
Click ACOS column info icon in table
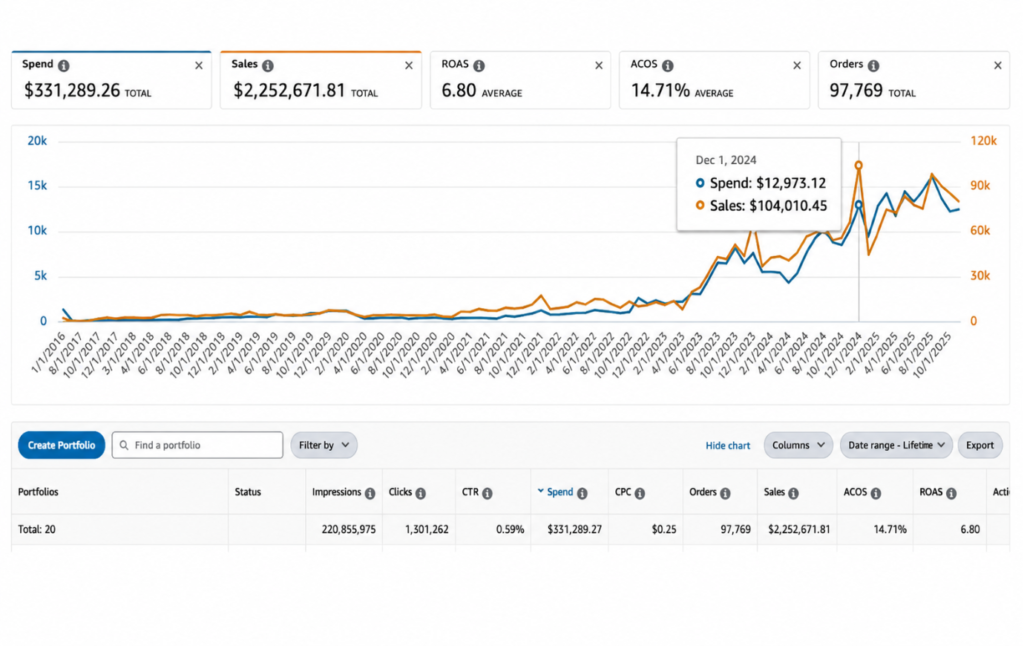876,493
